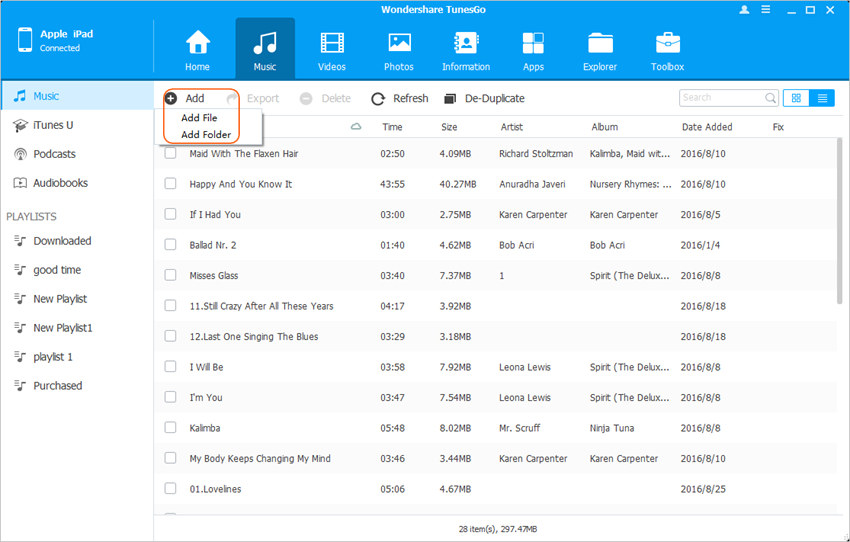850x542 pixels.
Task: Go to the Photos section
Action: pos(399,44)
